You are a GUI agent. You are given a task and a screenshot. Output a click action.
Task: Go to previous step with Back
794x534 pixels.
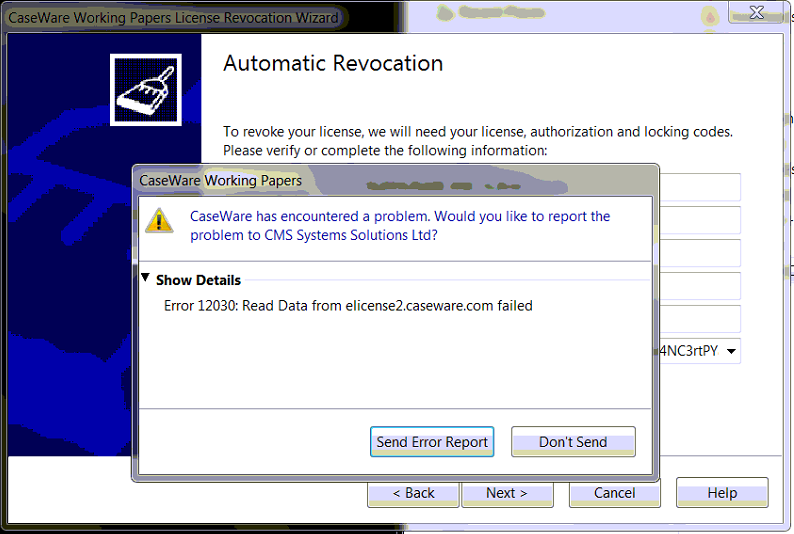[x=413, y=493]
